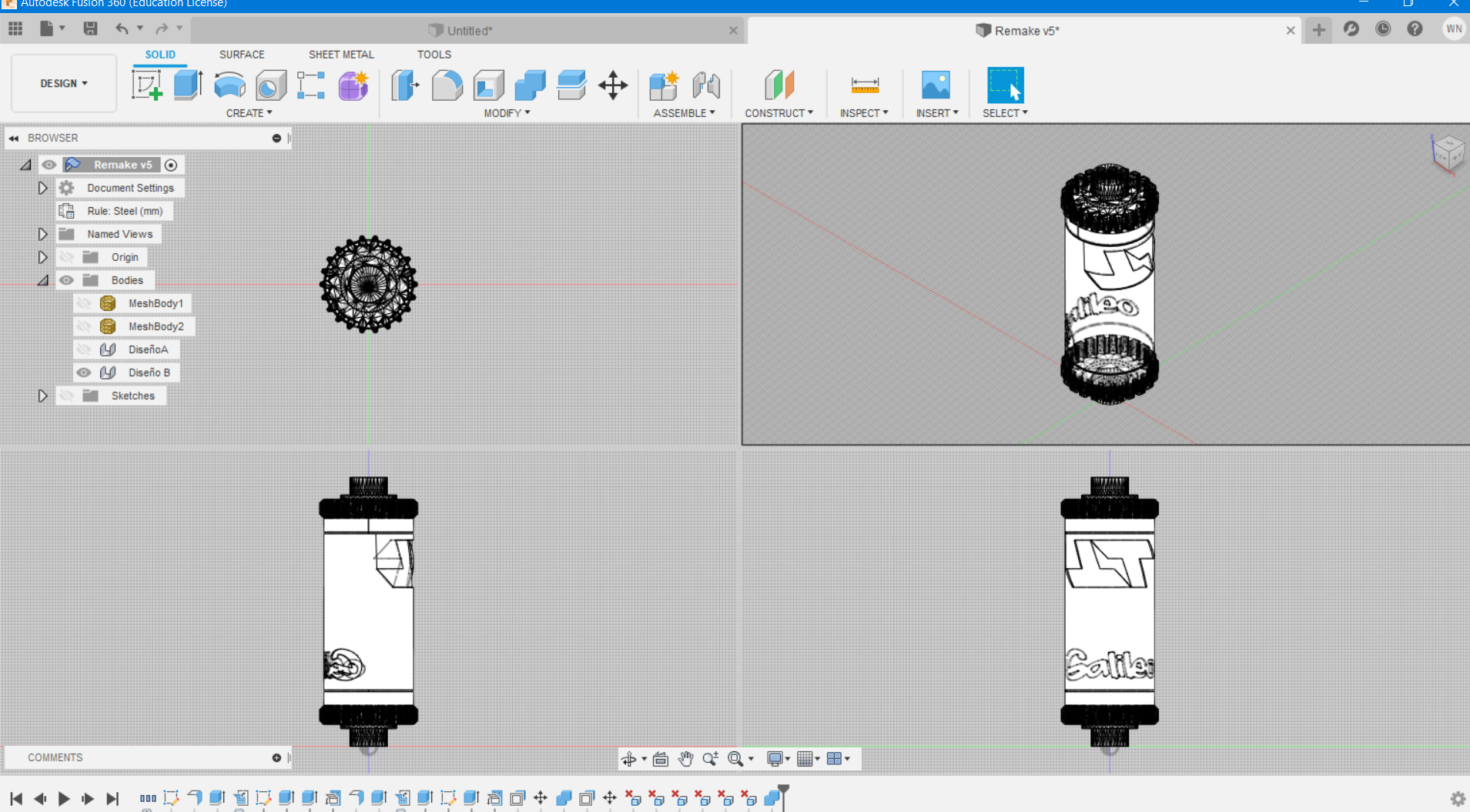
Task: Collapse the Bodies folder
Action: coord(42,280)
